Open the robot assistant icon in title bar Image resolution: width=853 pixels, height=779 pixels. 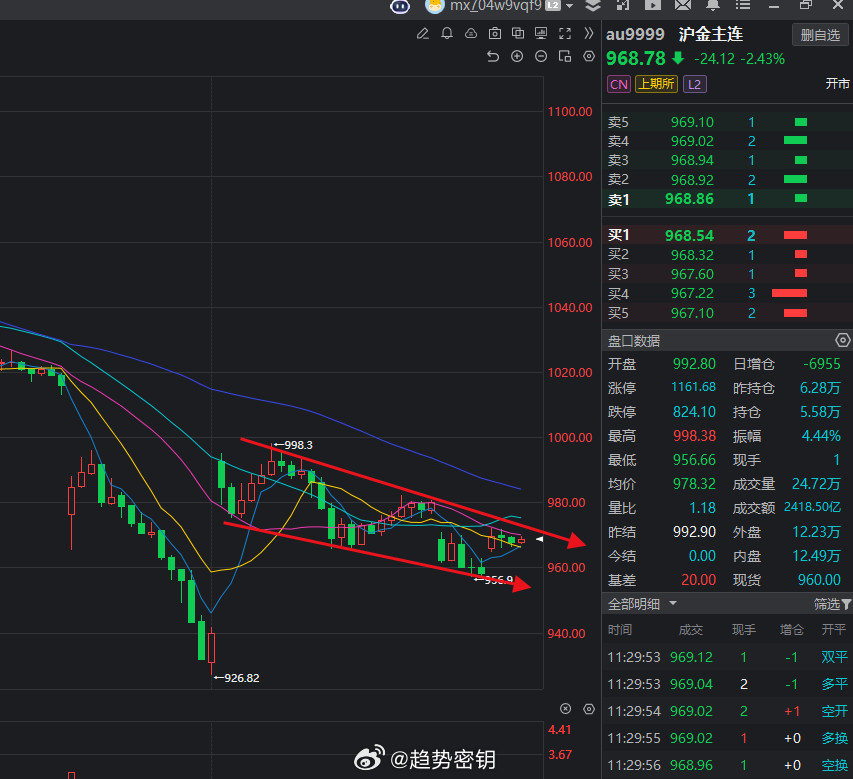tap(400, 6)
